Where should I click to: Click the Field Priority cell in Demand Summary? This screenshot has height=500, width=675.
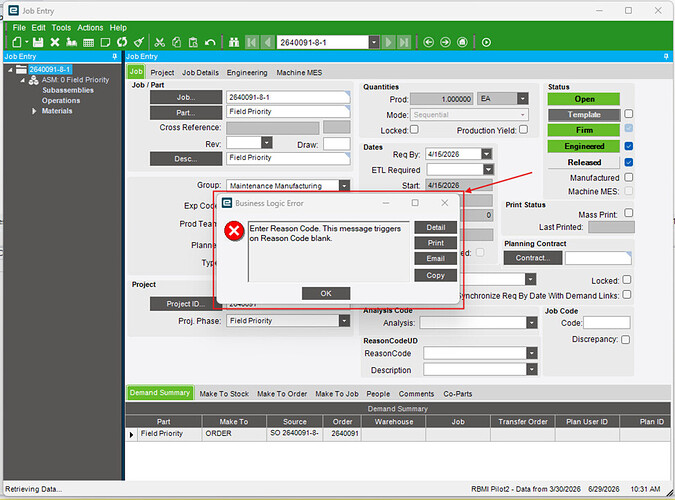170,434
